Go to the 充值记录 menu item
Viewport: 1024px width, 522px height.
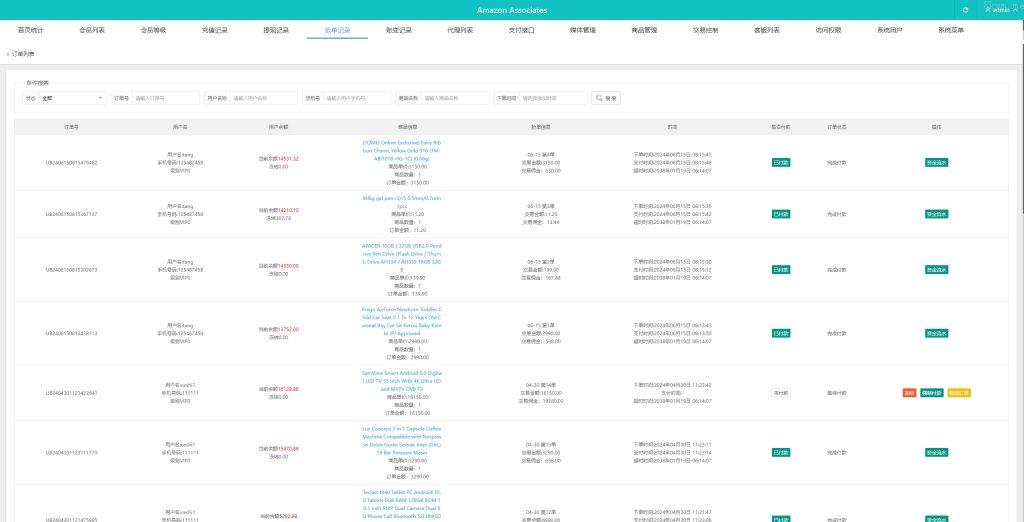pos(214,31)
